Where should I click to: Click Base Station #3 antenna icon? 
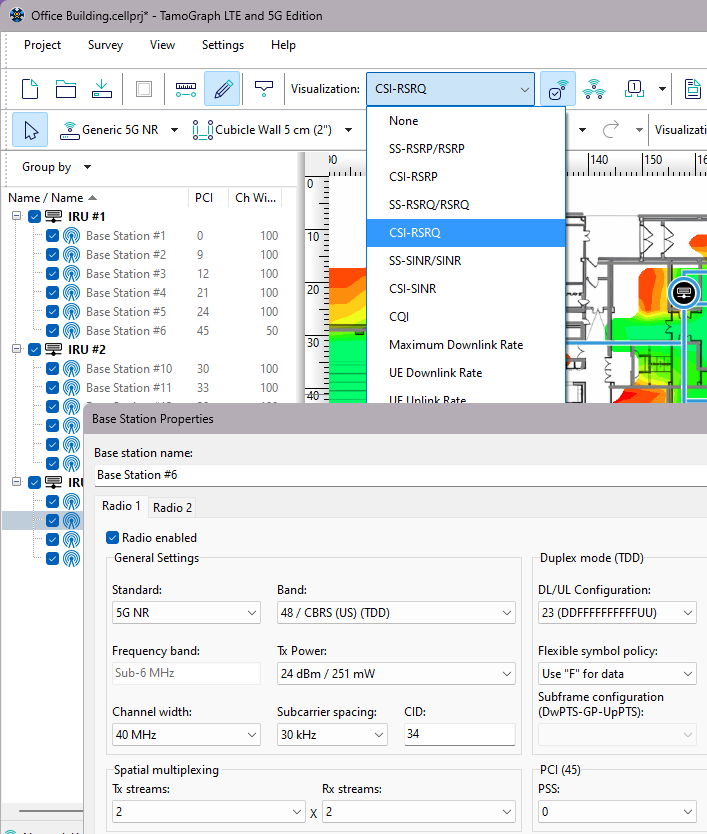point(71,274)
